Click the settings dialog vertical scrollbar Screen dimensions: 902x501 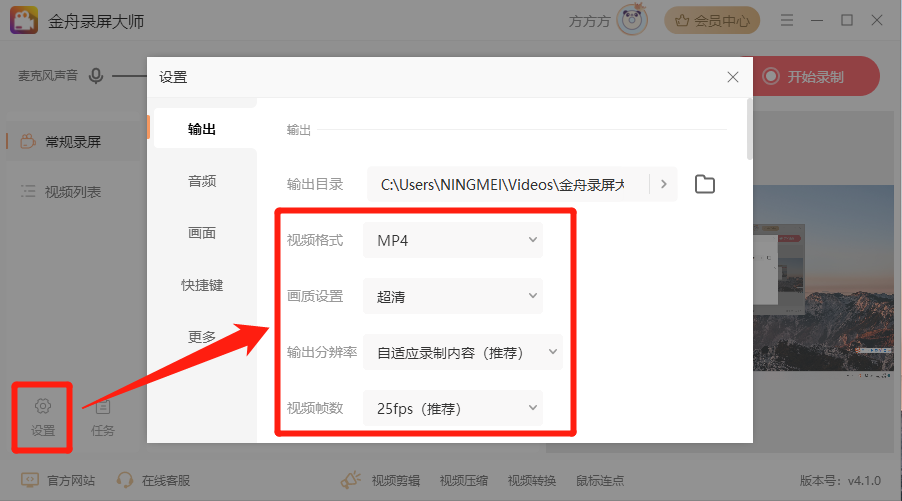click(x=749, y=129)
